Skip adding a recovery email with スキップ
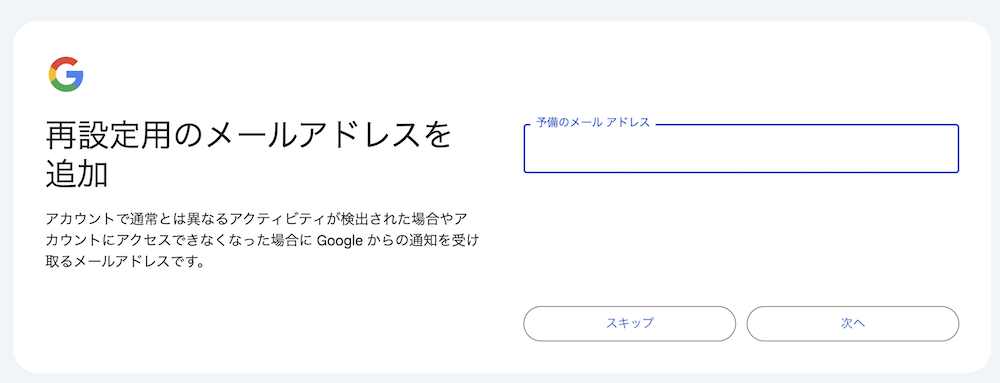This screenshot has width=1000, height=383. pos(629,323)
